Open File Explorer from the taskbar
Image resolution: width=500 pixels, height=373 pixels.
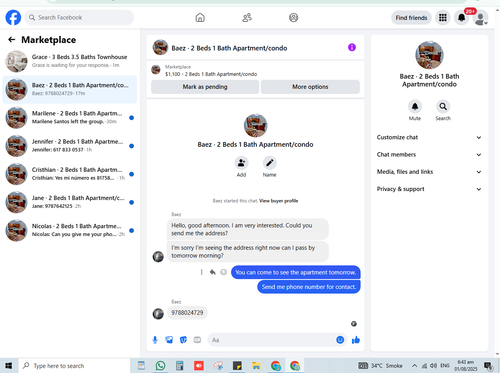coord(256,366)
